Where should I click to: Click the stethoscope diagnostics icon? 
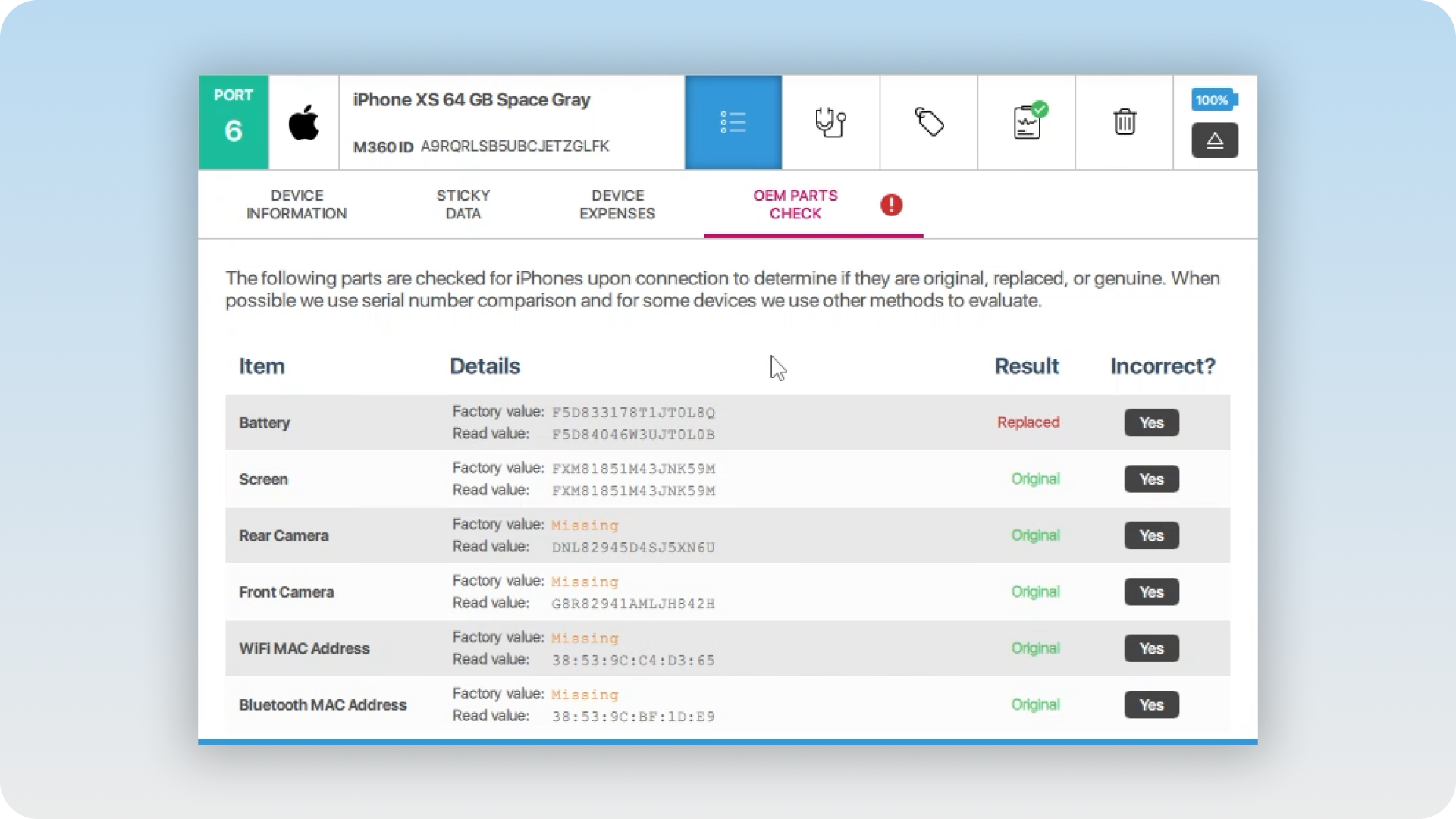click(830, 122)
